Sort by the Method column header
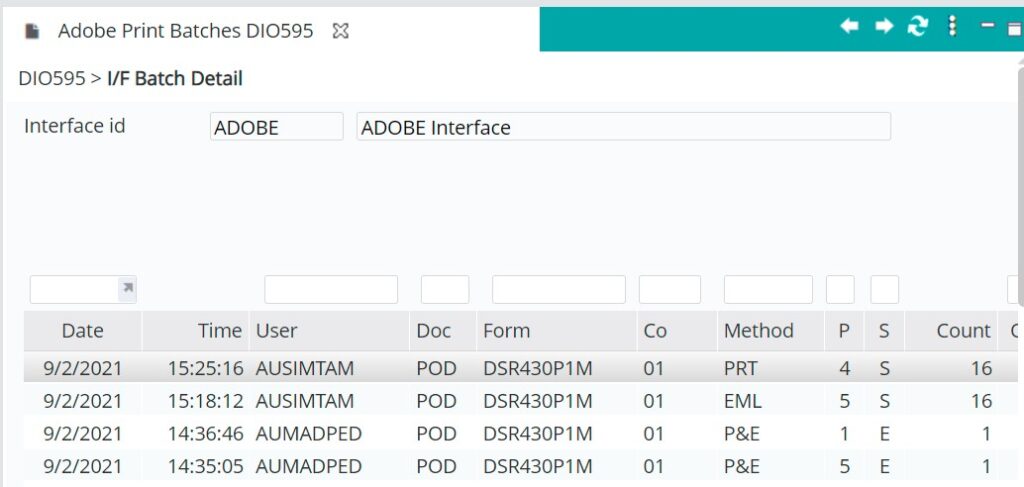1024x487 pixels. [771, 331]
